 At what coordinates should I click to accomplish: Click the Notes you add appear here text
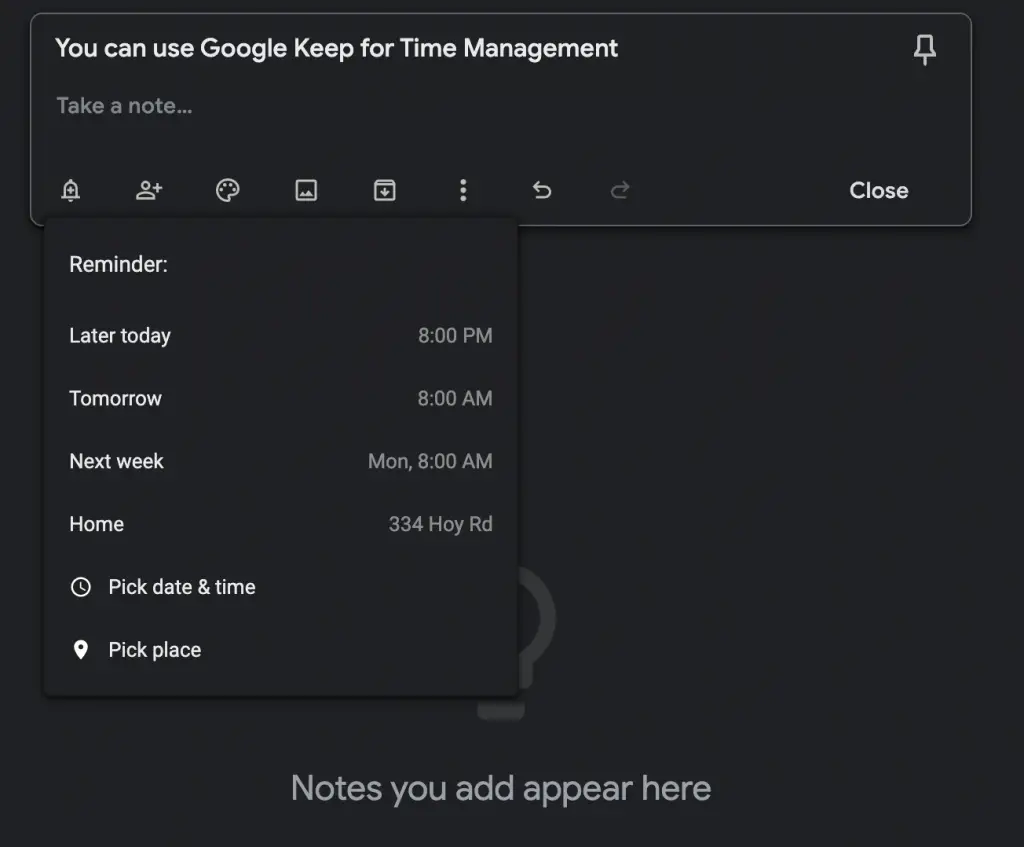point(501,788)
